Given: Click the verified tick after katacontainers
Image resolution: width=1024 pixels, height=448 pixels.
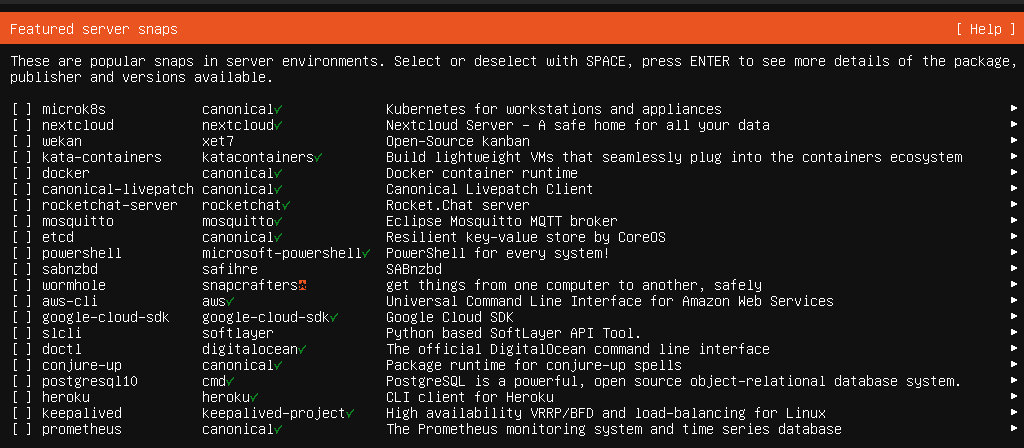Looking at the screenshot, I should (318, 157).
